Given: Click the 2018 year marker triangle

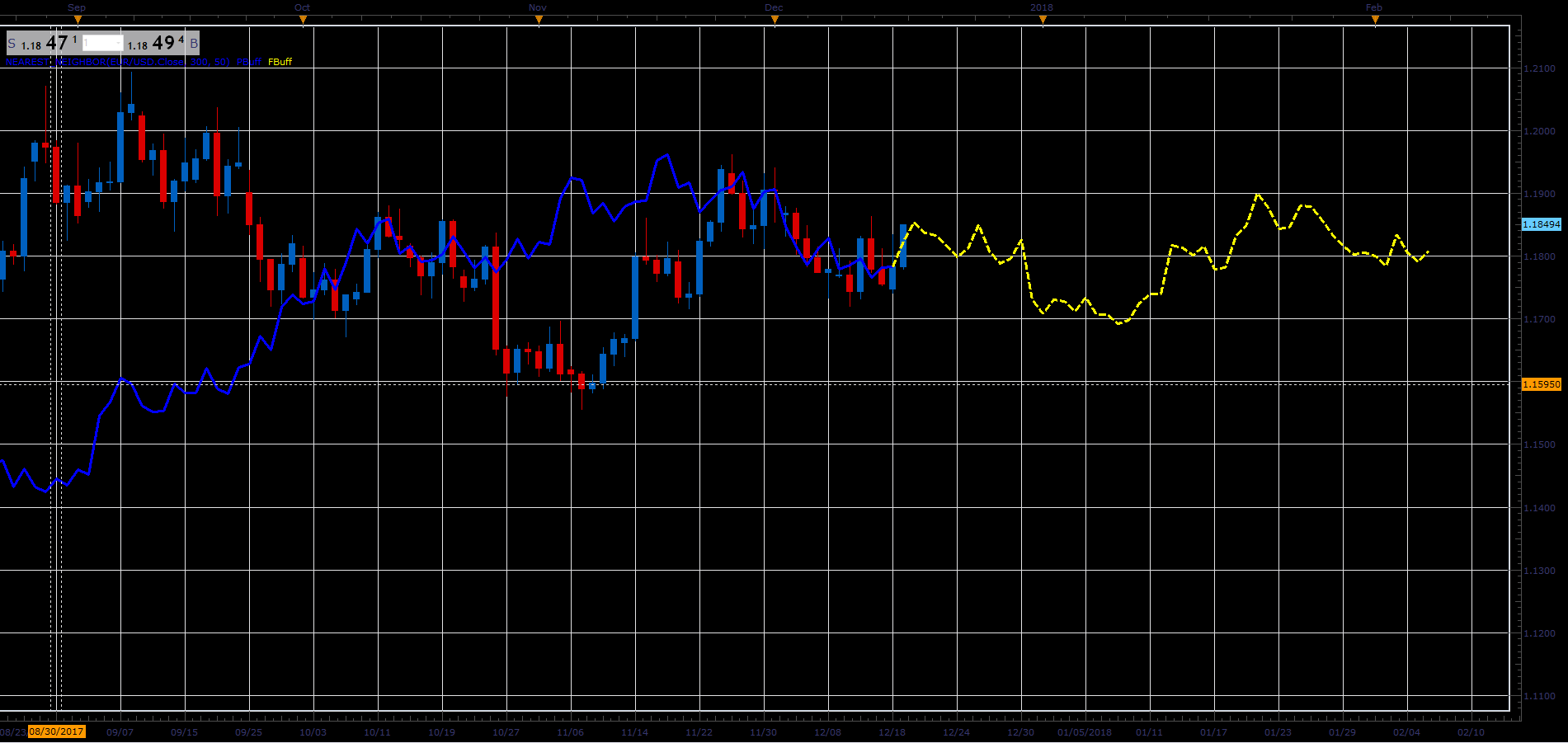Looking at the screenshot, I should [1043, 21].
